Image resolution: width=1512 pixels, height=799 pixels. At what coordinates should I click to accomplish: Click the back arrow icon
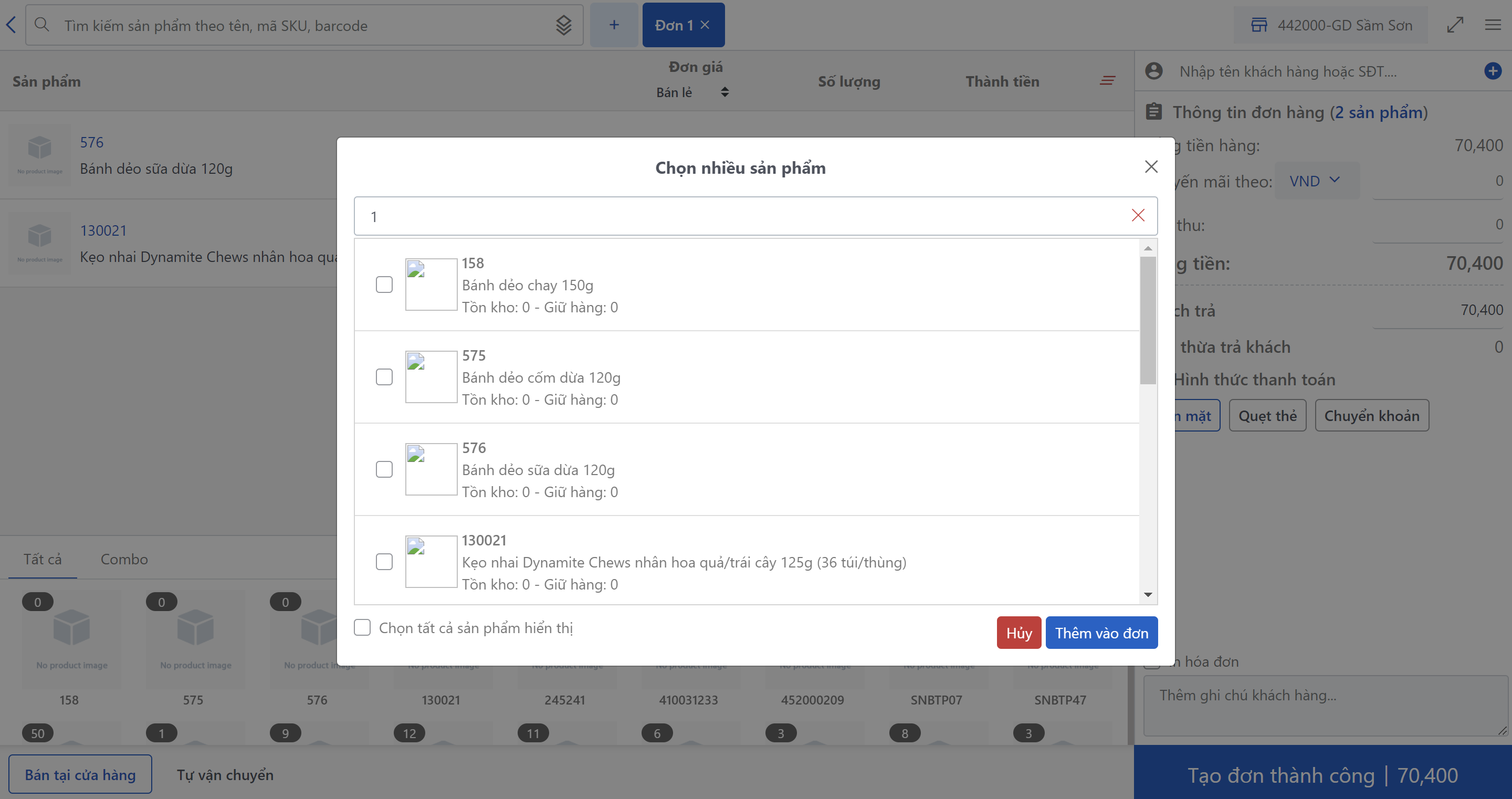coord(11,25)
